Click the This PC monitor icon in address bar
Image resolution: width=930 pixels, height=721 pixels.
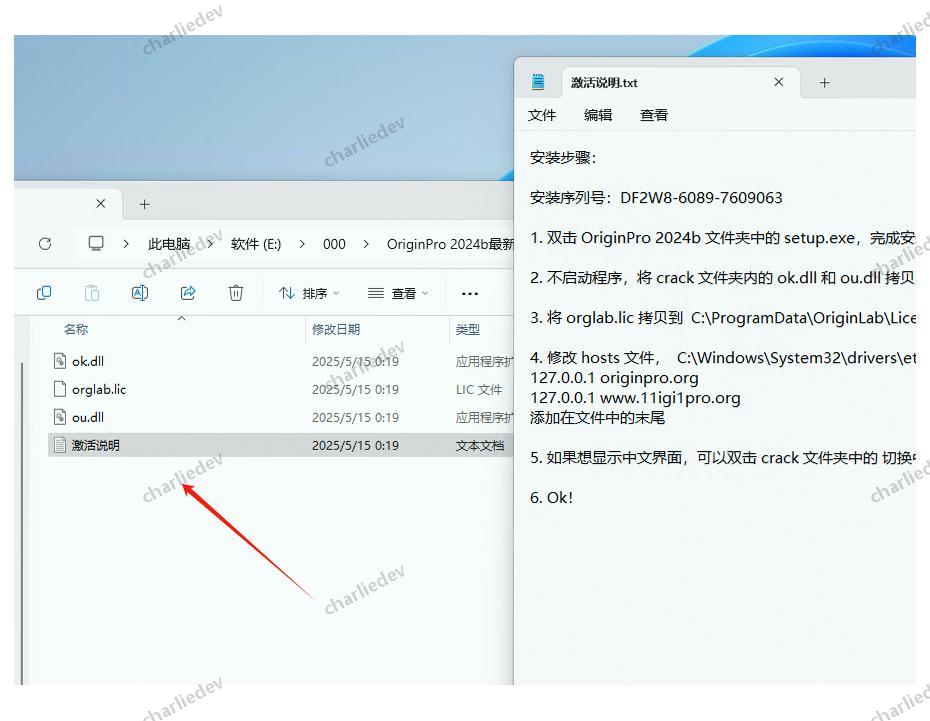[x=96, y=244]
